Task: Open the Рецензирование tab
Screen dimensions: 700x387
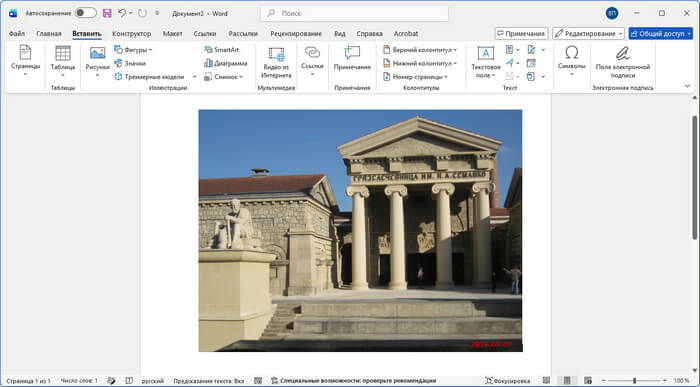Action: [x=296, y=33]
